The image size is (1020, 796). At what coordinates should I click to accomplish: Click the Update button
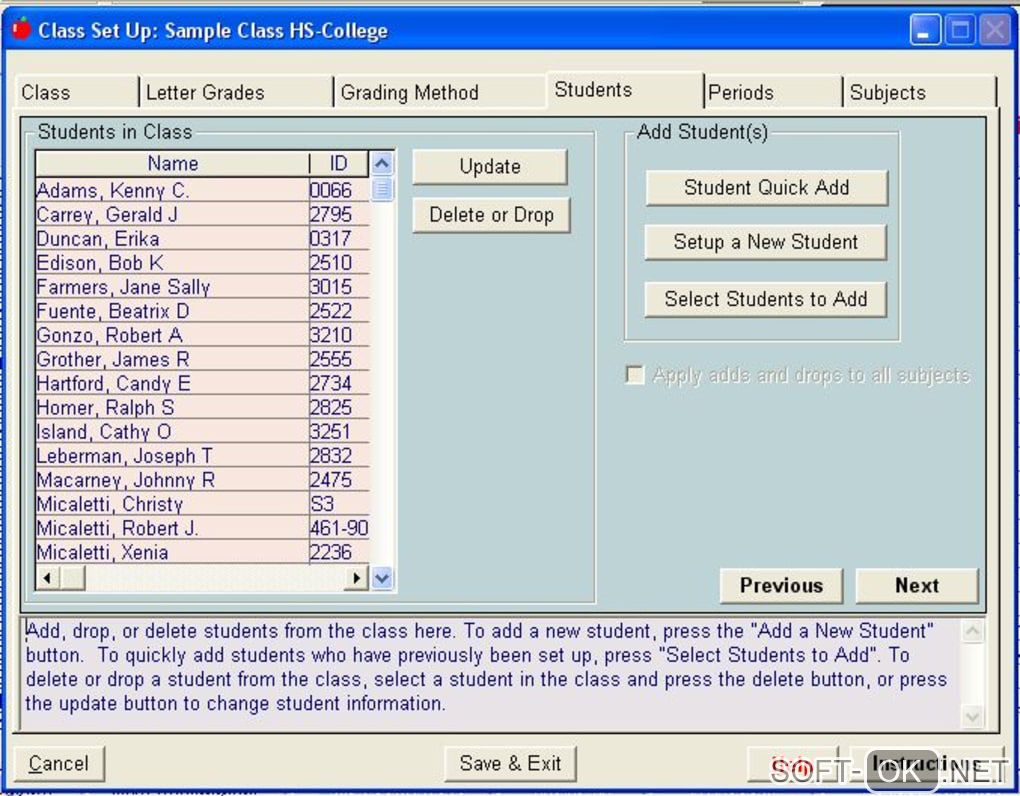(x=490, y=166)
